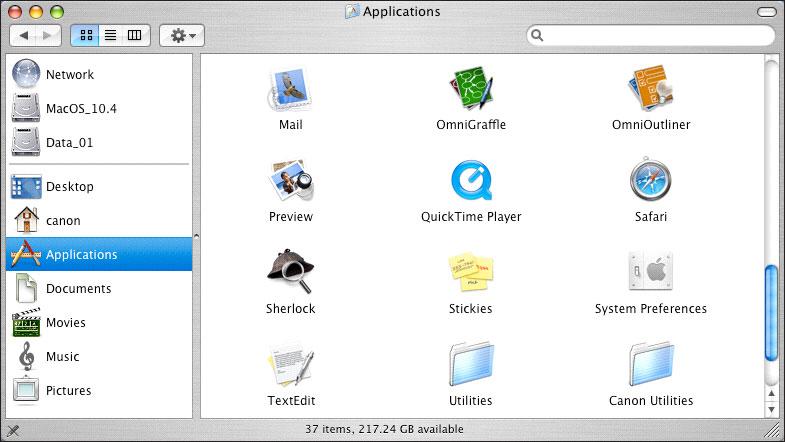Select Applications in the sidebar

(99, 254)
